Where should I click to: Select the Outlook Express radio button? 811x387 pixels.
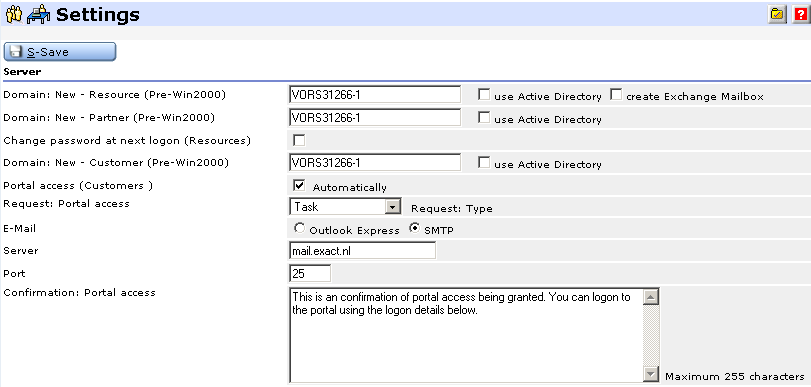tap(299, 228)
